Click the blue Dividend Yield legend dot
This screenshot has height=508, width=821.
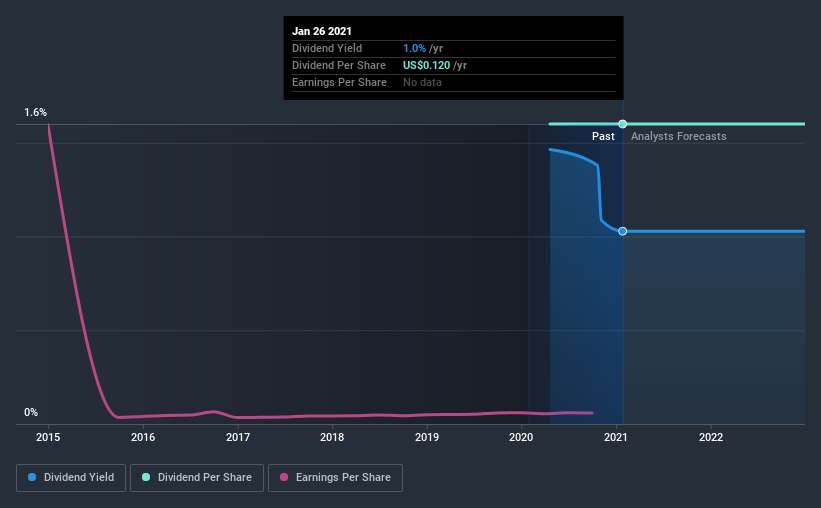pyautogui.click(x=32, y=477)
